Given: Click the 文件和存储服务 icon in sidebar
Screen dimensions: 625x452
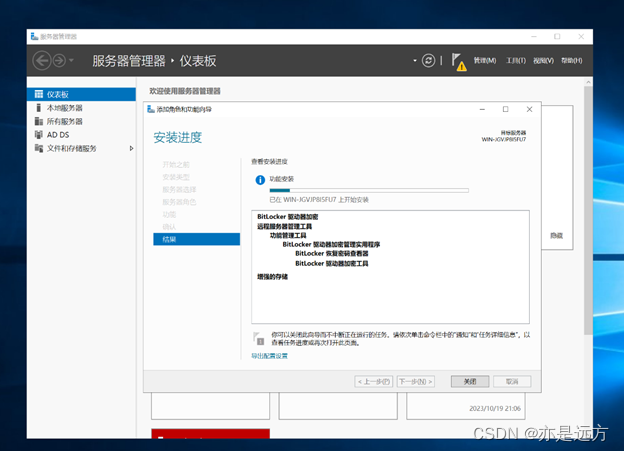Looking at the screenshot, I should point(39,148).
